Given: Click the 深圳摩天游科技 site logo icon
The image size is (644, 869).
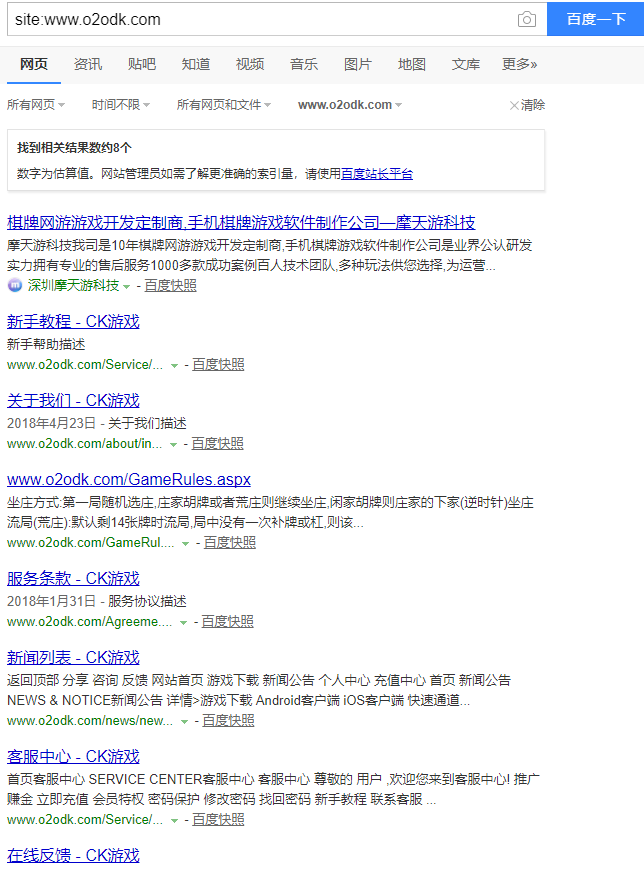Looking at the screenshot, I should pyautogui.click(x=15, y=285).
